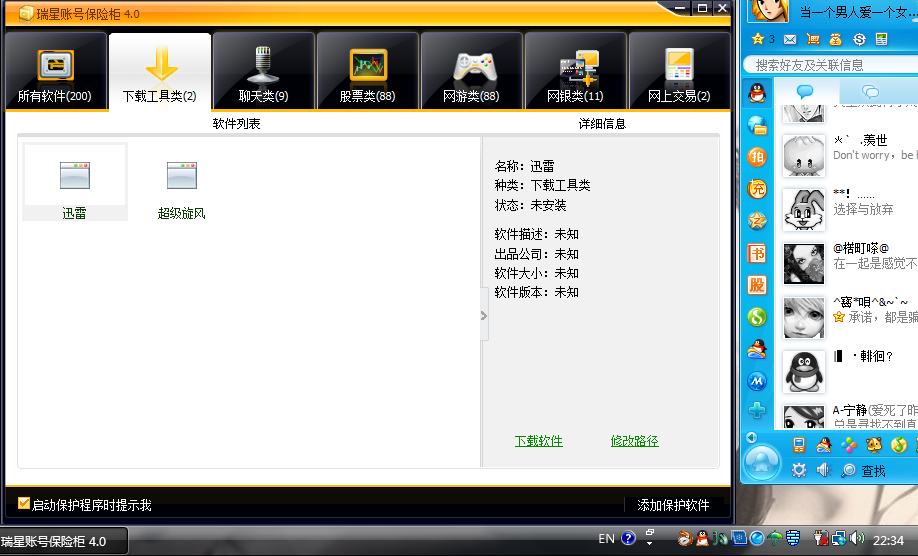Select the 网上交易(2) tab
Viewport: 918px width, 556px height.
[x=679, y=71]
